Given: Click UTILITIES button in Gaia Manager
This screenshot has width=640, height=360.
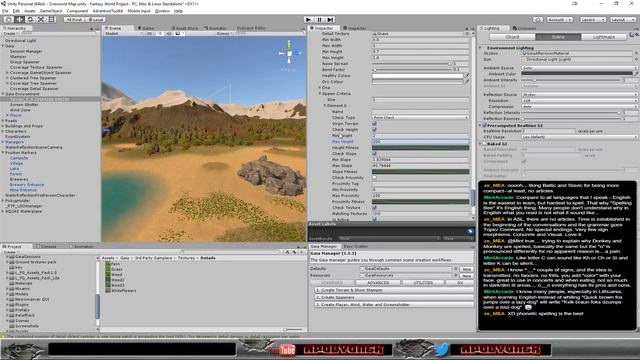Looking at the screenshot, I should pos(423,282).
